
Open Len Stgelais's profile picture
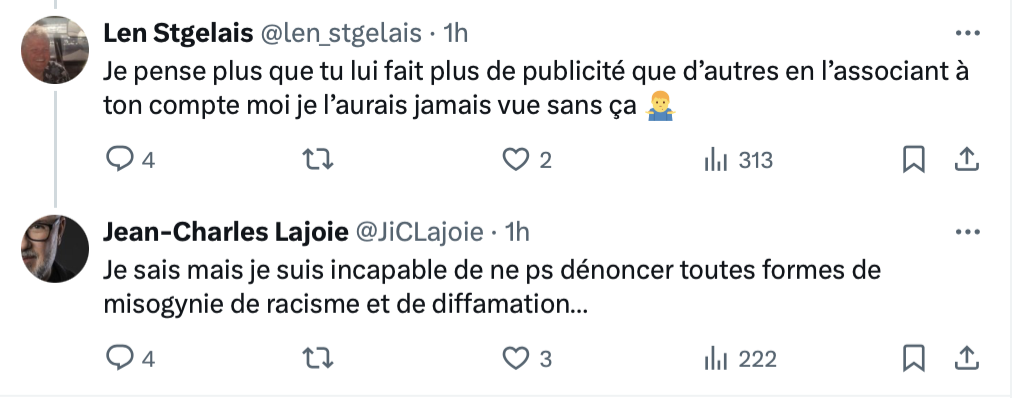point(55,50)
